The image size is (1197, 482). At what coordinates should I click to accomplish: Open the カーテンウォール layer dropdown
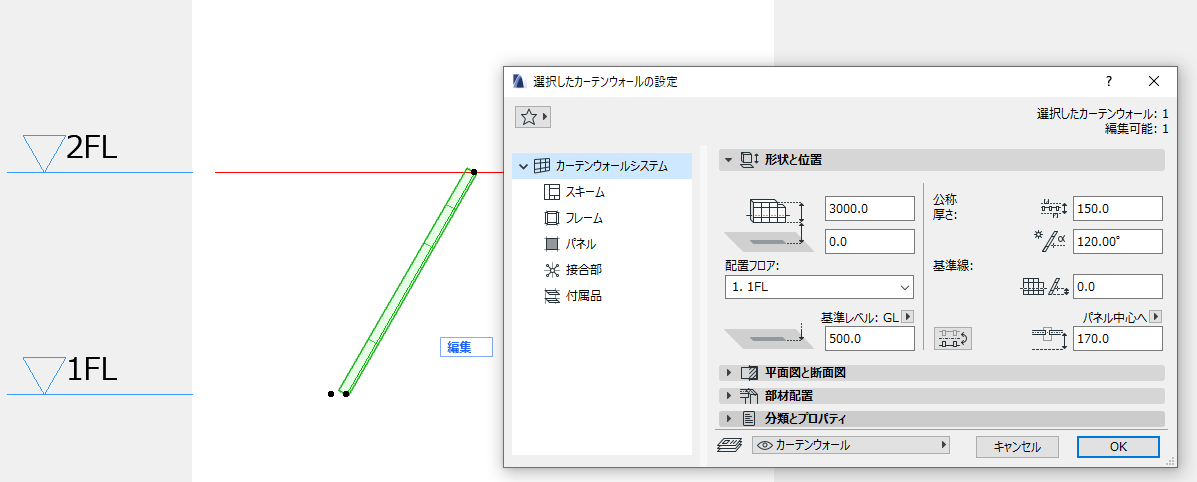[x=850, y=445]
